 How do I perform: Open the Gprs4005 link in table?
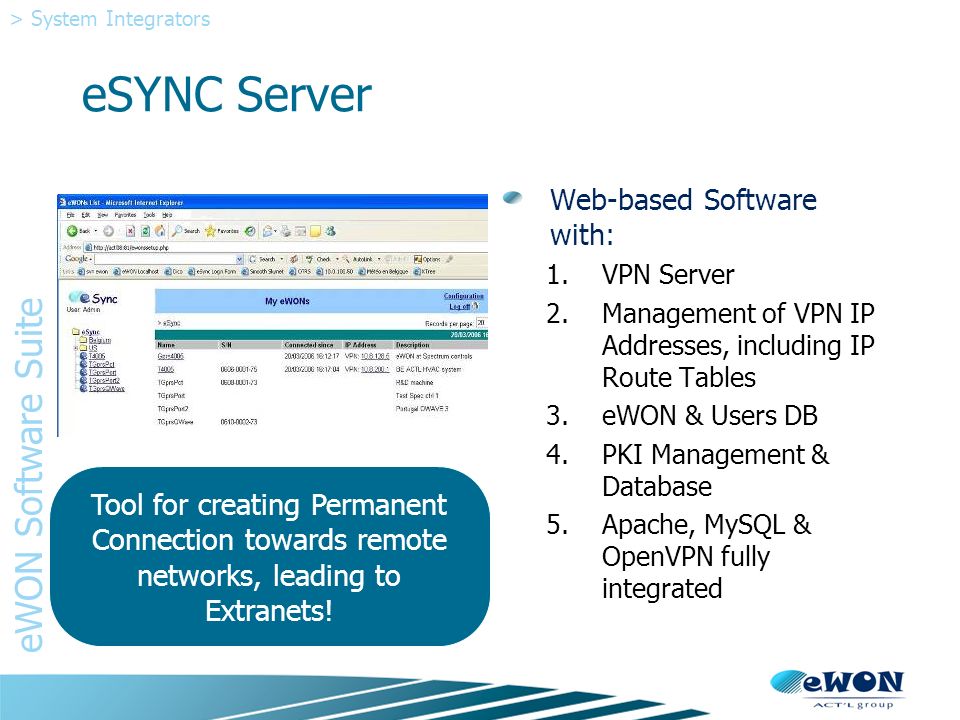pos(171,356)
